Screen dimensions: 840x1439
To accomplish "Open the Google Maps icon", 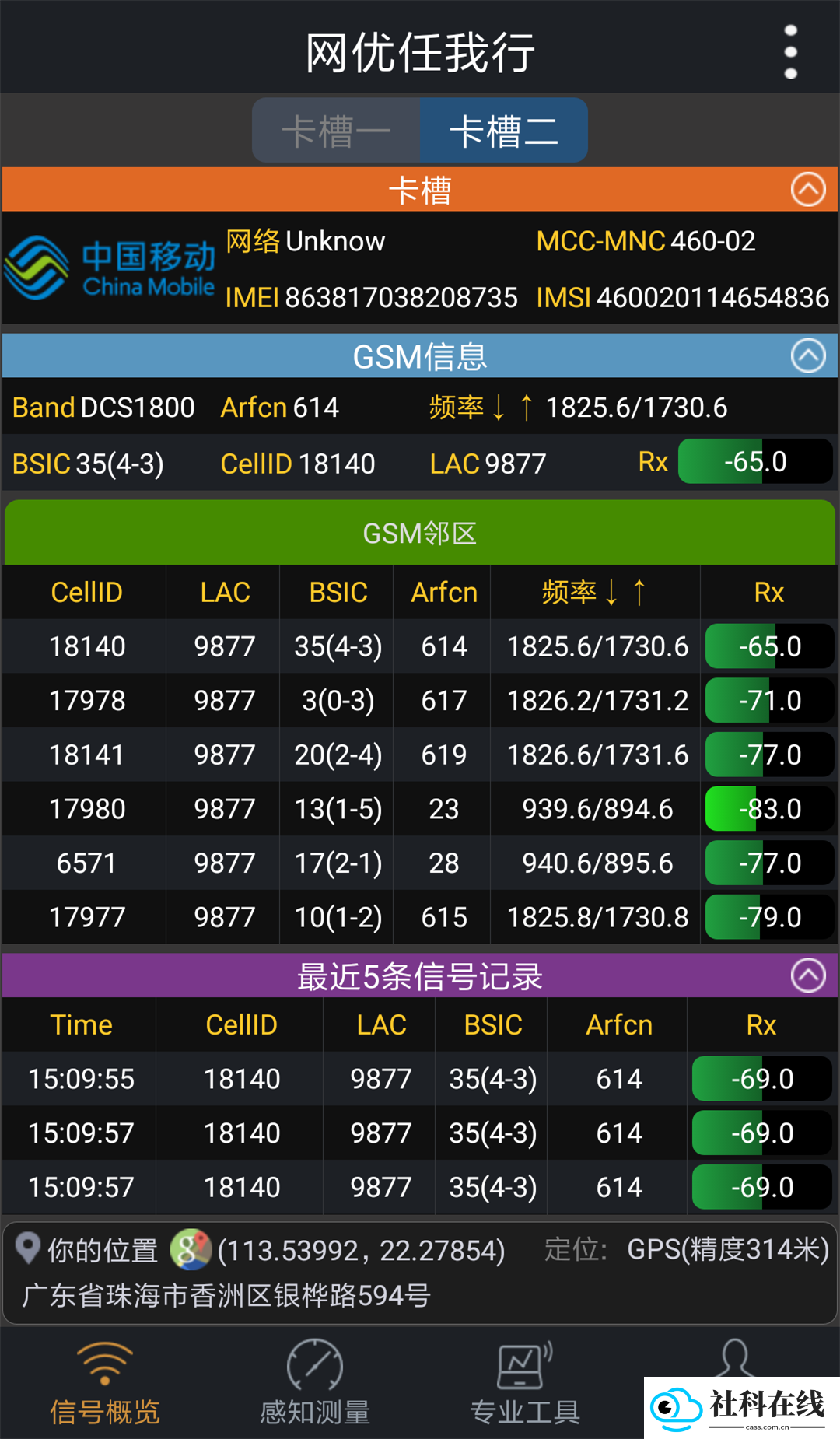I will (191, 1248).
